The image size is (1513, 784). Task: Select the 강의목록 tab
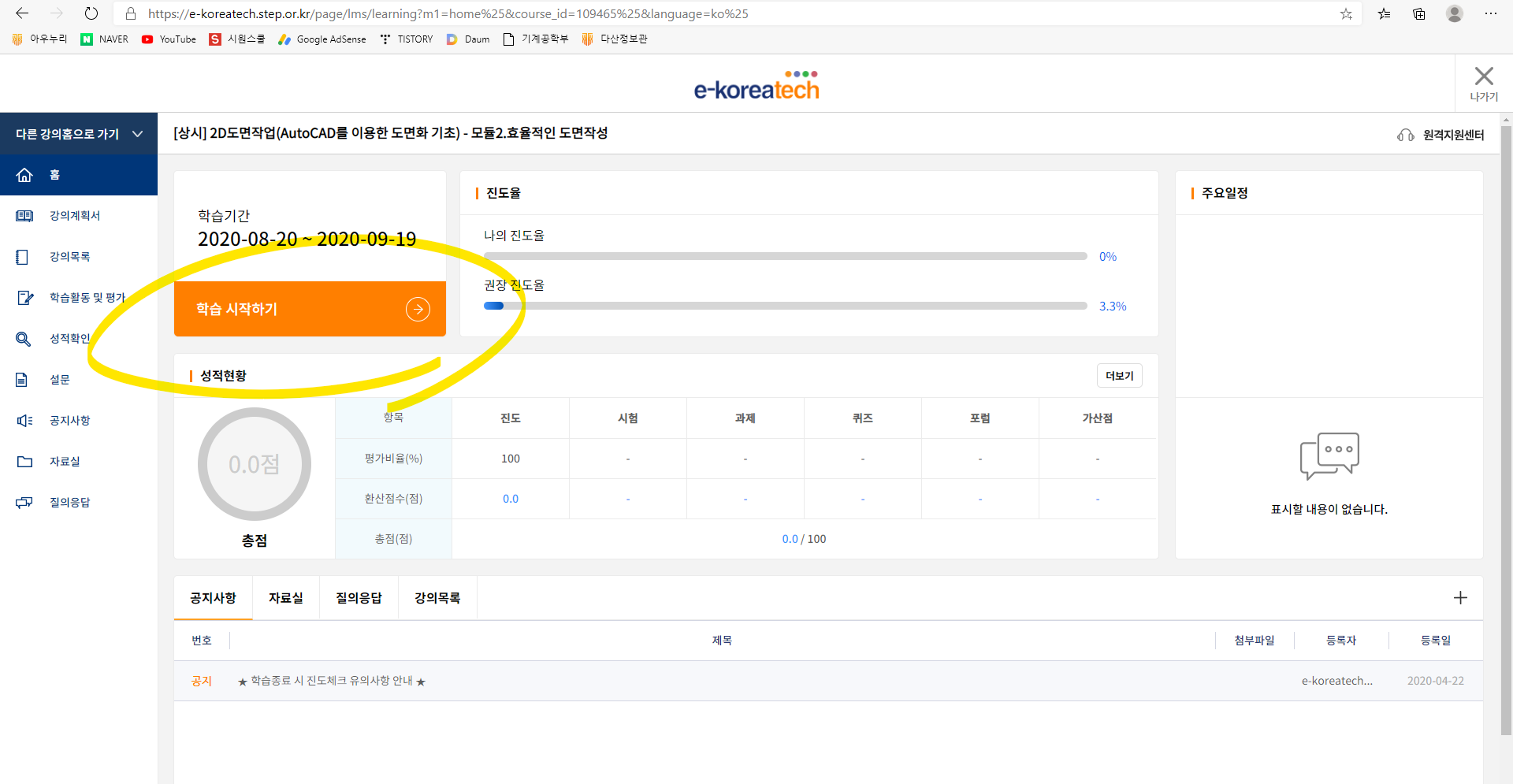click(x=437, y=598)
